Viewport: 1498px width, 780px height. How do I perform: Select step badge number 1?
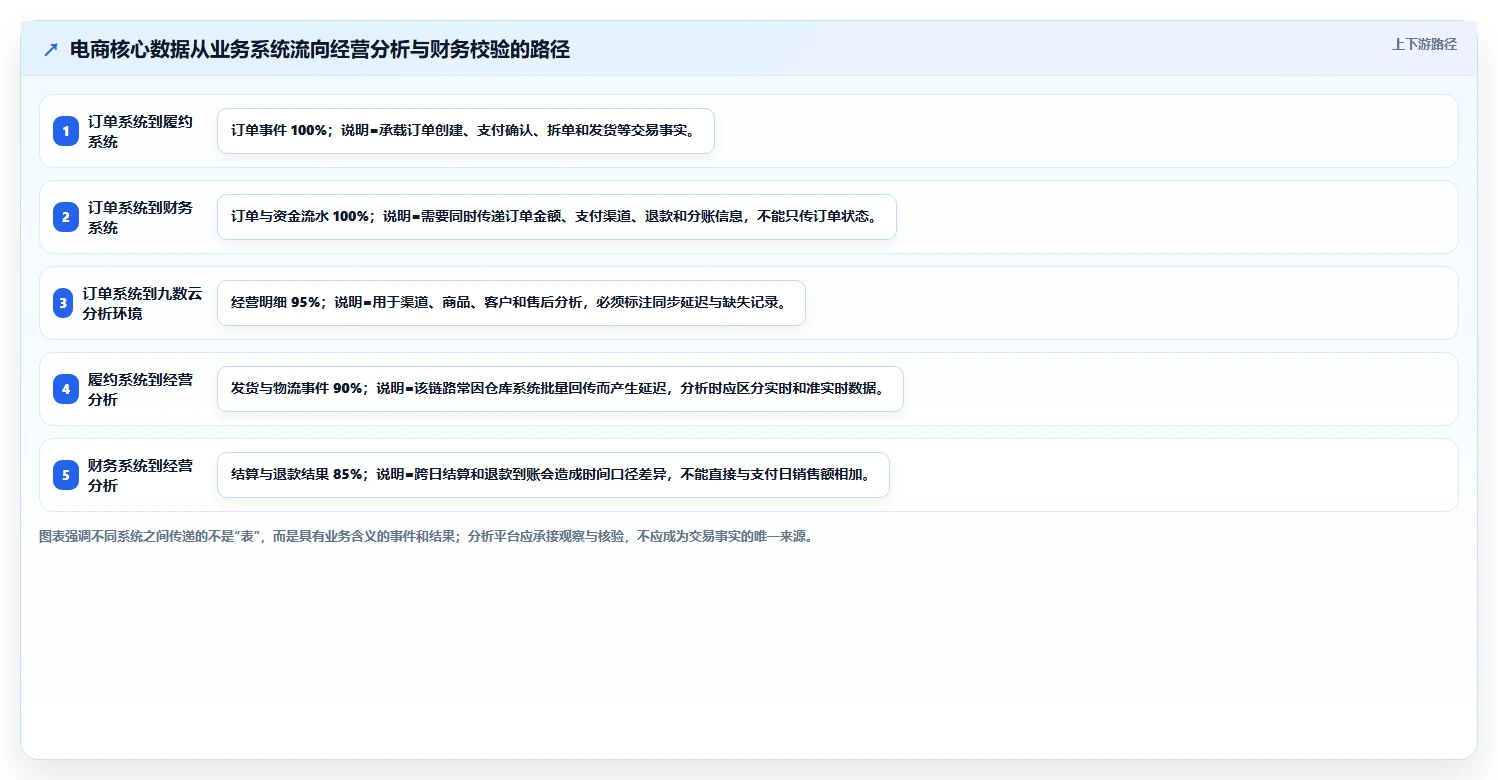(x=66, y=131)
